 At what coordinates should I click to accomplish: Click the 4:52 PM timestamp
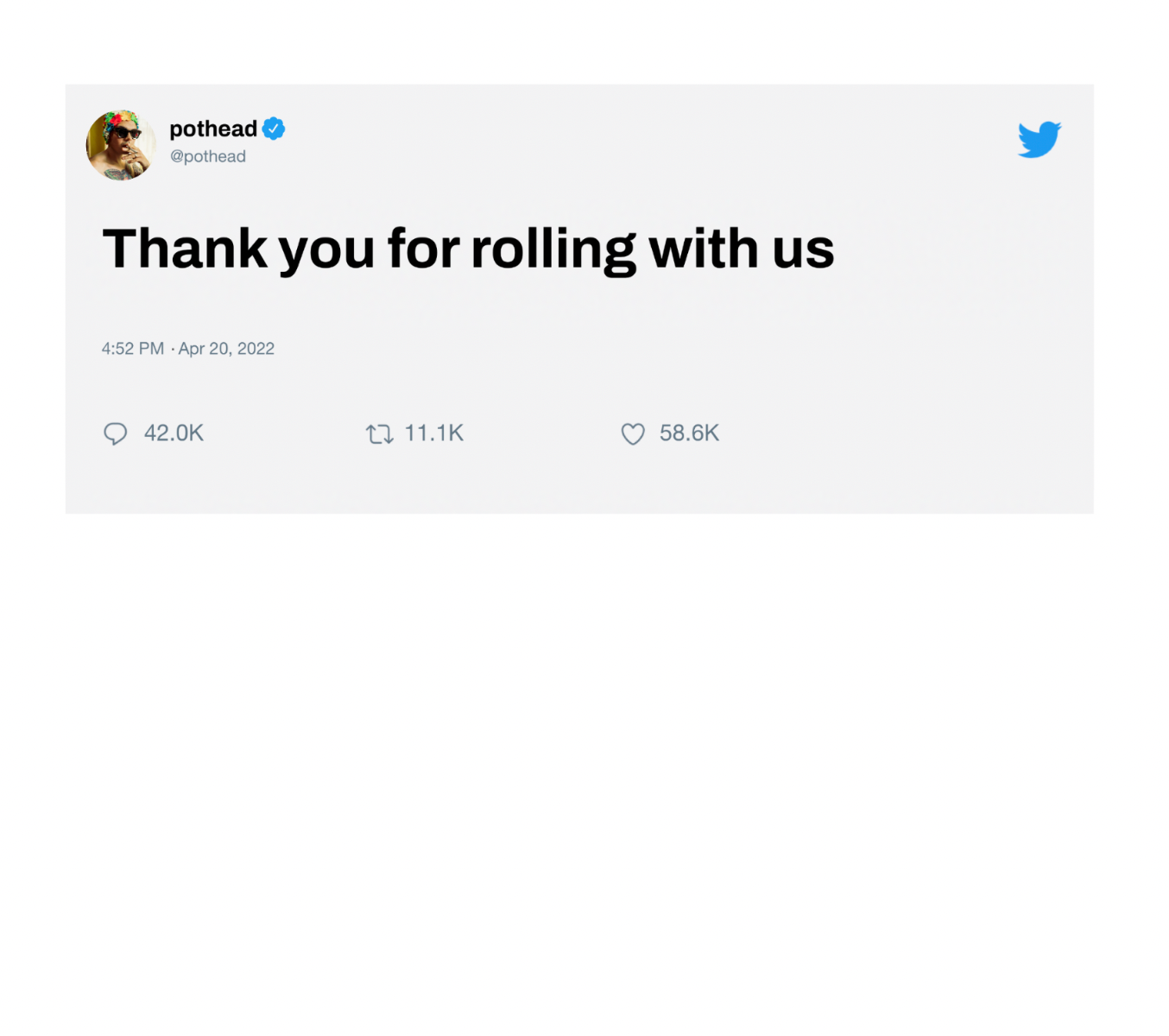(x=132, y=349)
